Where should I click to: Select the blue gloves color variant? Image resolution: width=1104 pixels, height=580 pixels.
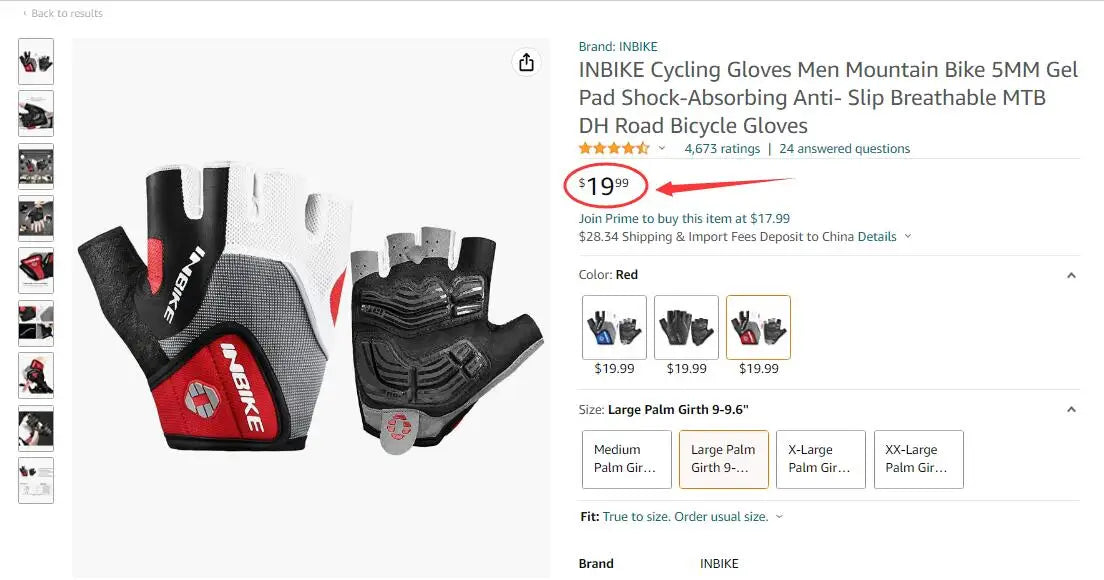point(613,326)
